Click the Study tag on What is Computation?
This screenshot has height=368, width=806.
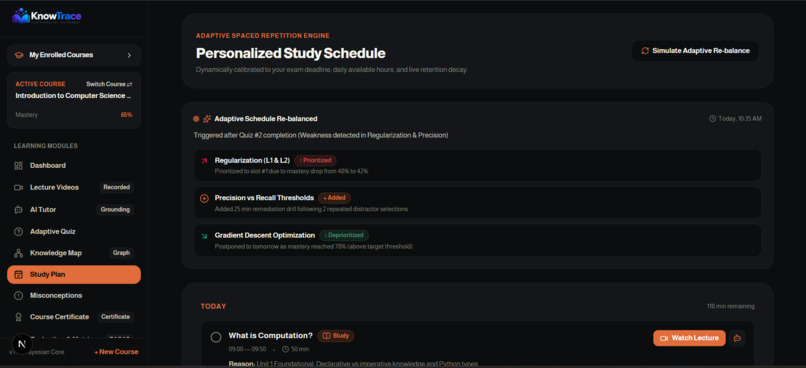tap(336, 336)
